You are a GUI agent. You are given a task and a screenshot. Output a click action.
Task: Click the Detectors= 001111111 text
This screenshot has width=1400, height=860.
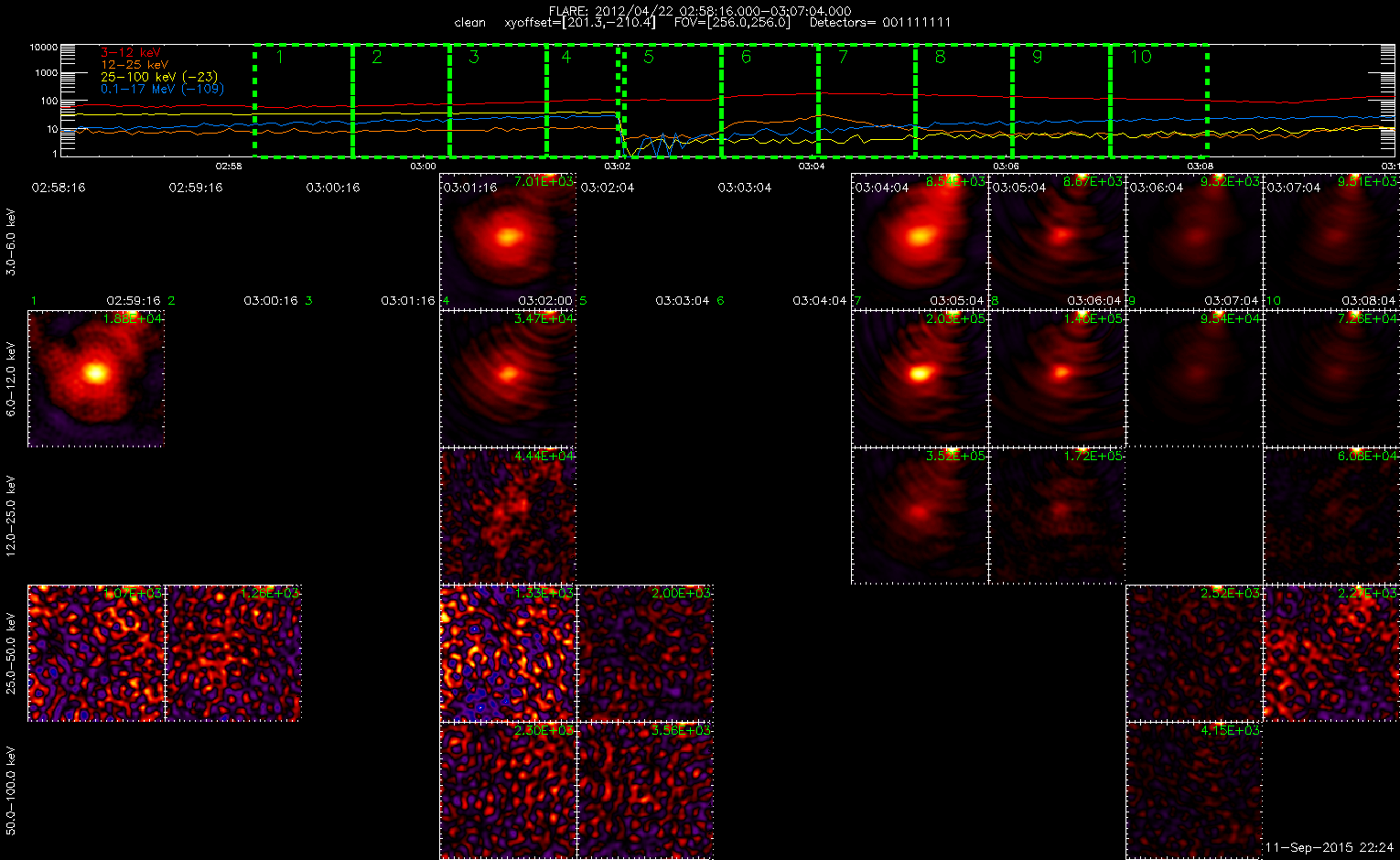(x=880, y=23)
